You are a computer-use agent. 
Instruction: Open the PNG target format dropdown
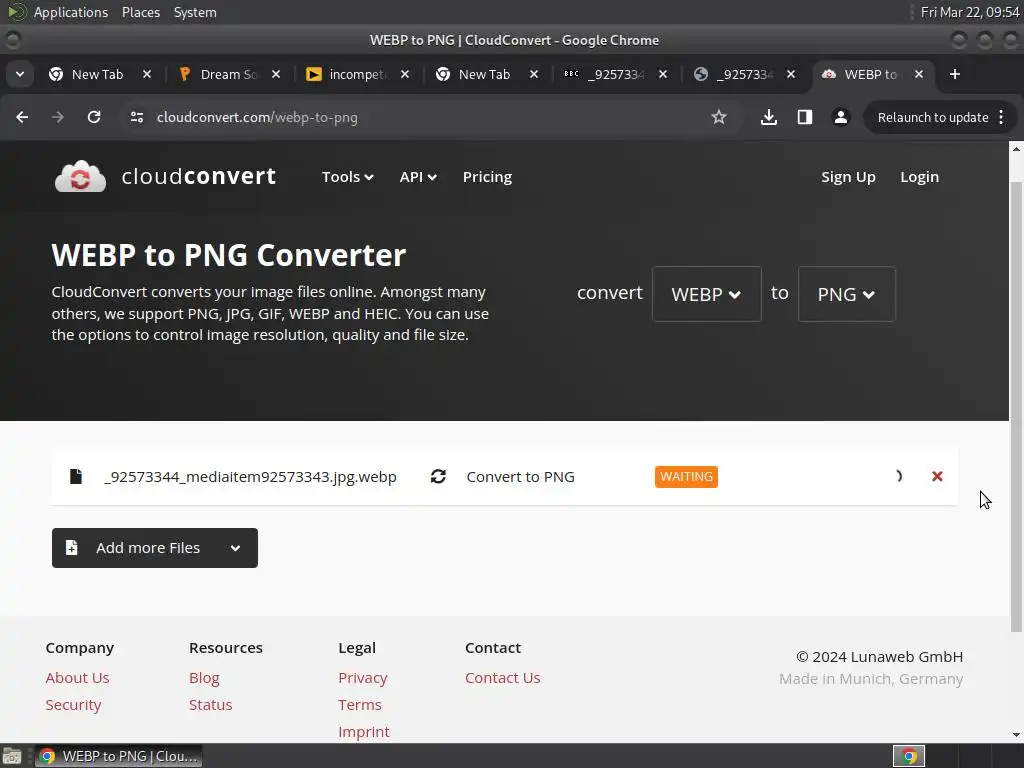(x=846, y=294)
